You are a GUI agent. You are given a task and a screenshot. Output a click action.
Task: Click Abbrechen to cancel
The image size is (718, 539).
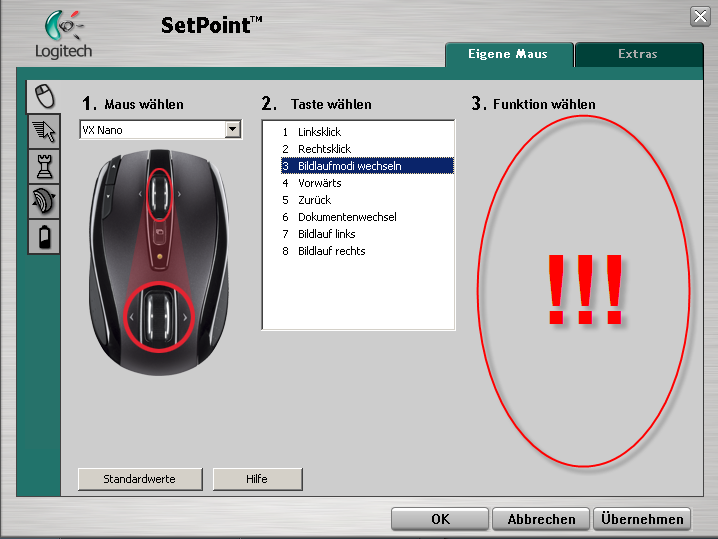click(x=541, y=519)
